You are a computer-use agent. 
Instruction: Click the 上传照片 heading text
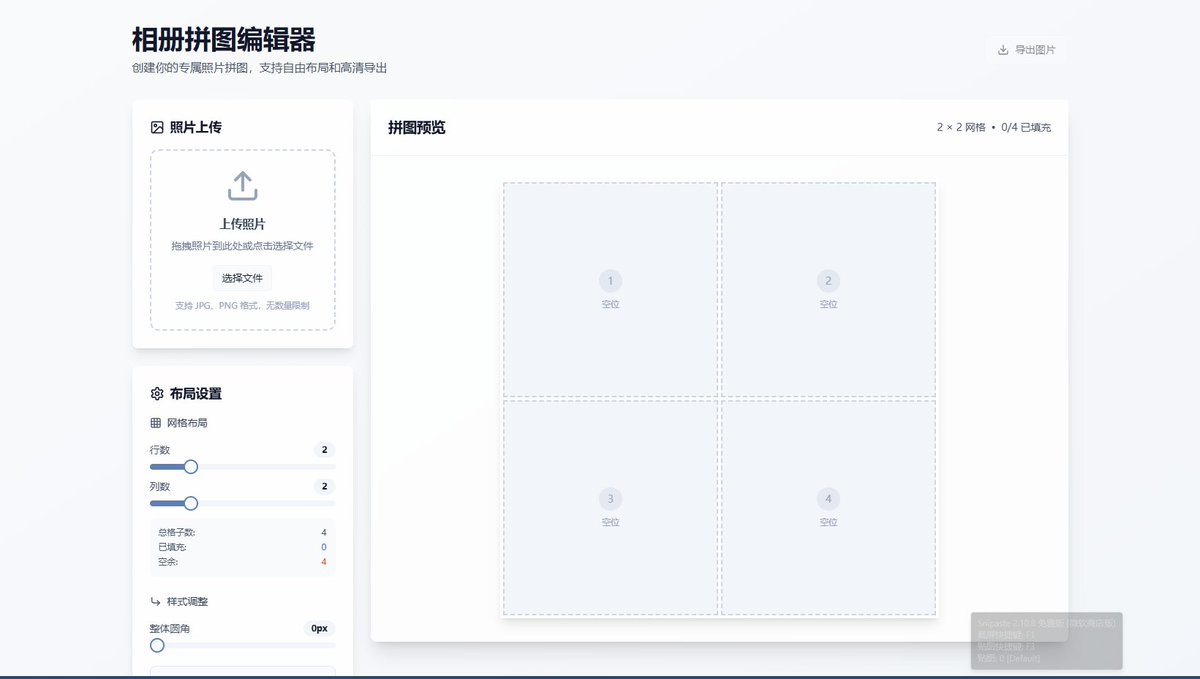243,224
